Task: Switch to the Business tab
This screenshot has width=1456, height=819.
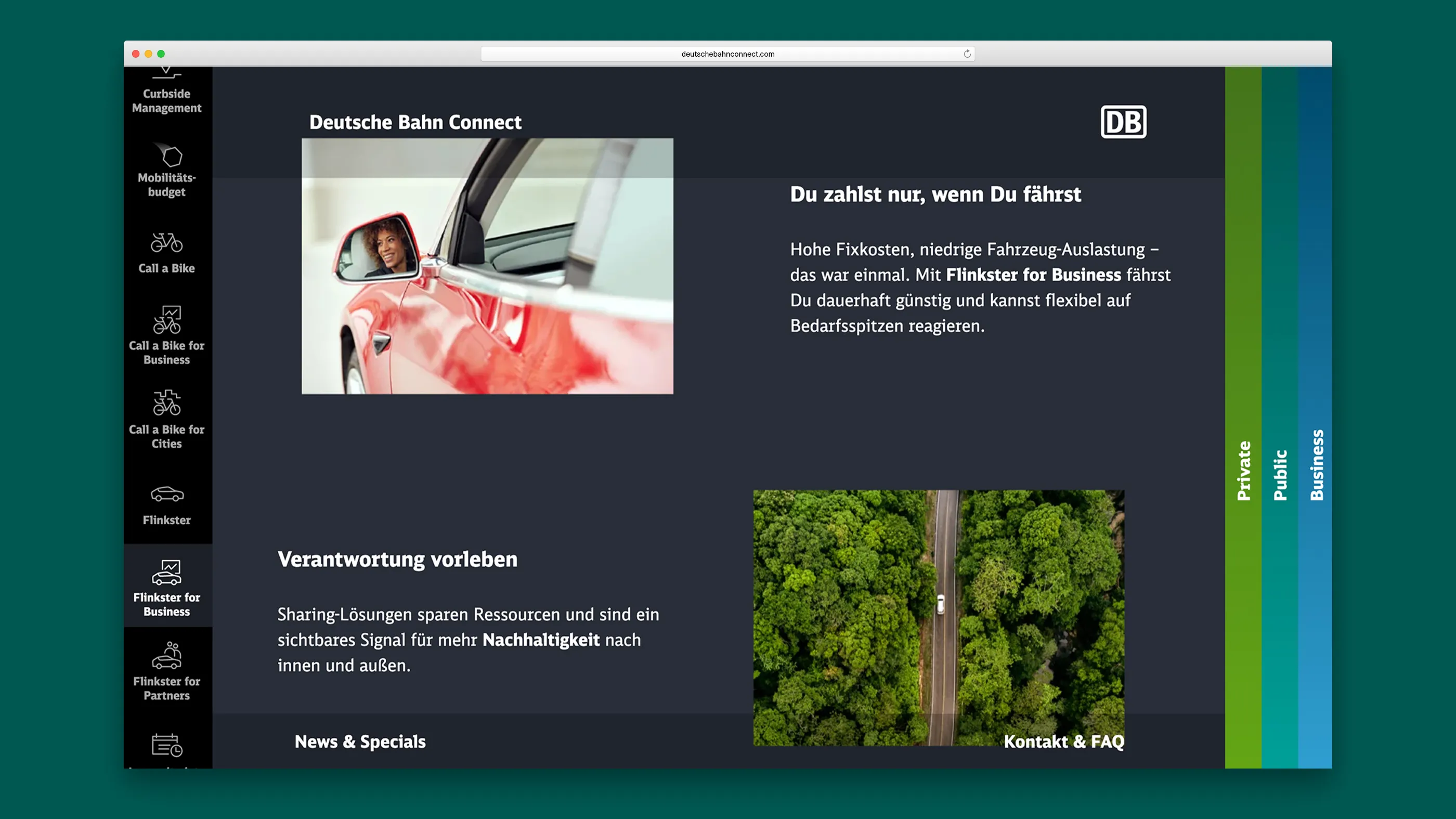Action: coord(1315,417)
